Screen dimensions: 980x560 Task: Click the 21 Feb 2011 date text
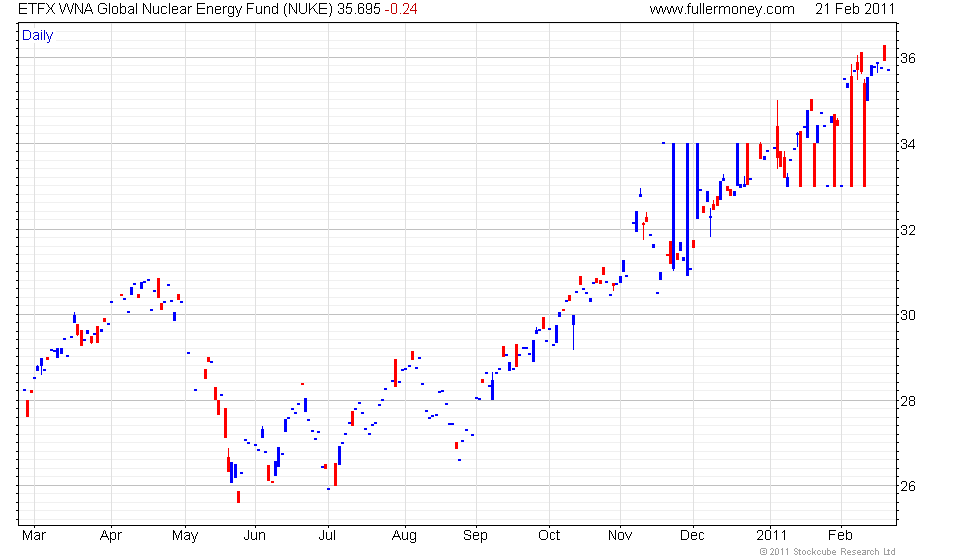point(854,9)
